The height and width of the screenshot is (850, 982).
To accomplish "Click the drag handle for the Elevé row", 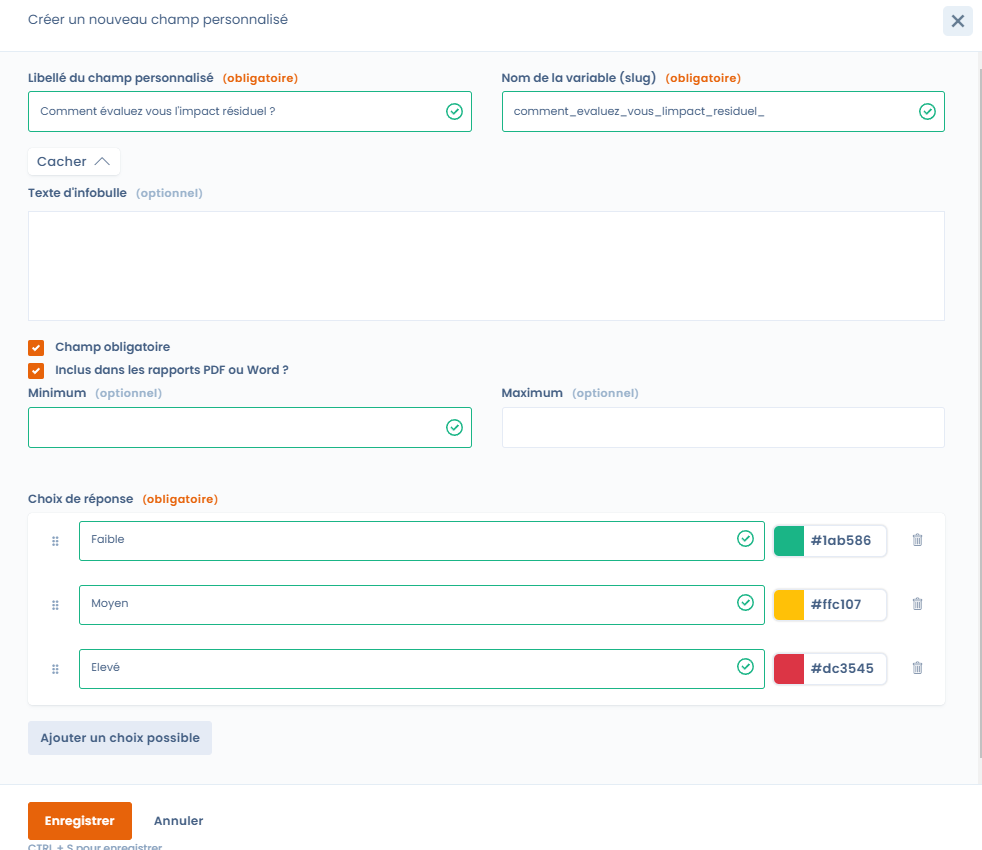I will point(56,669).
